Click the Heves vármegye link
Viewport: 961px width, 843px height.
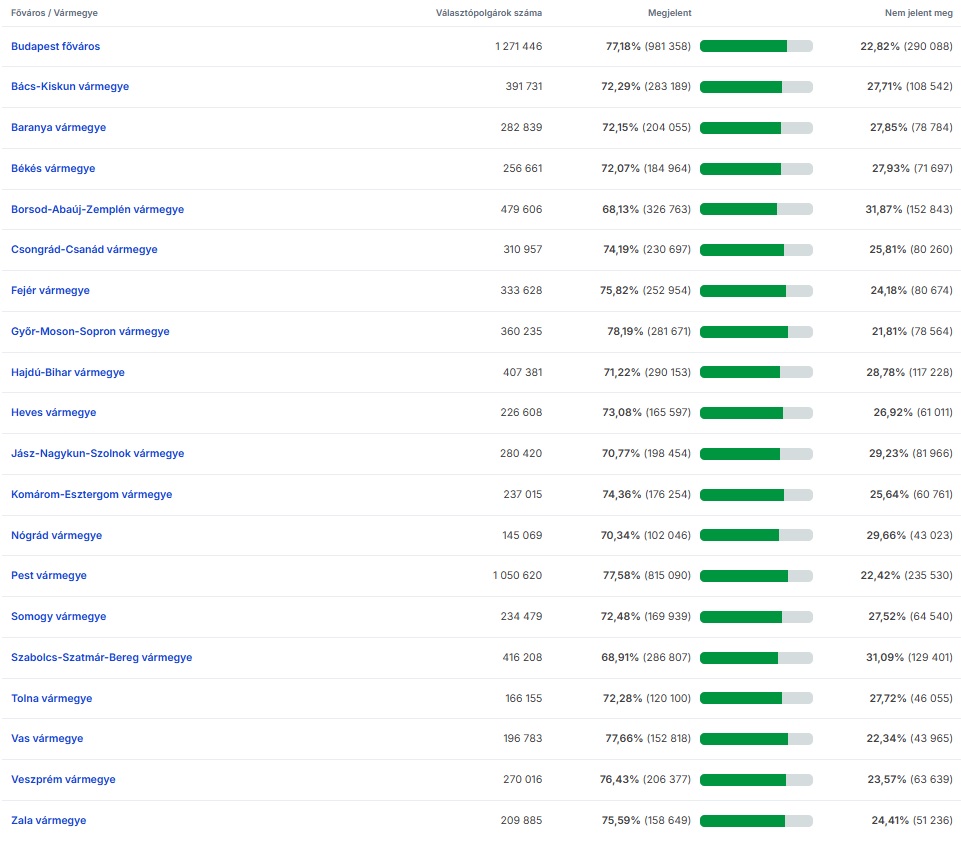[54, 413]
